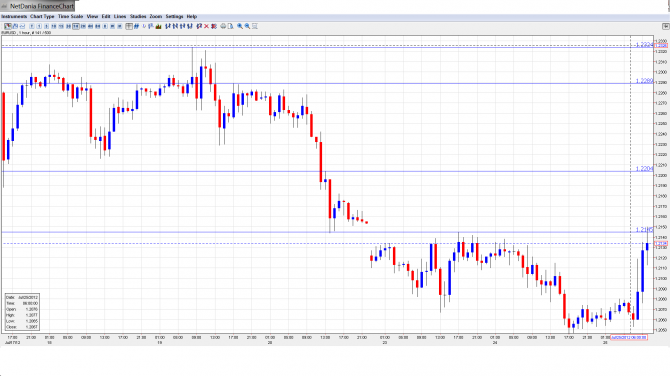
Task: Click the small panel icon on right edge
Action: (665, 26)
